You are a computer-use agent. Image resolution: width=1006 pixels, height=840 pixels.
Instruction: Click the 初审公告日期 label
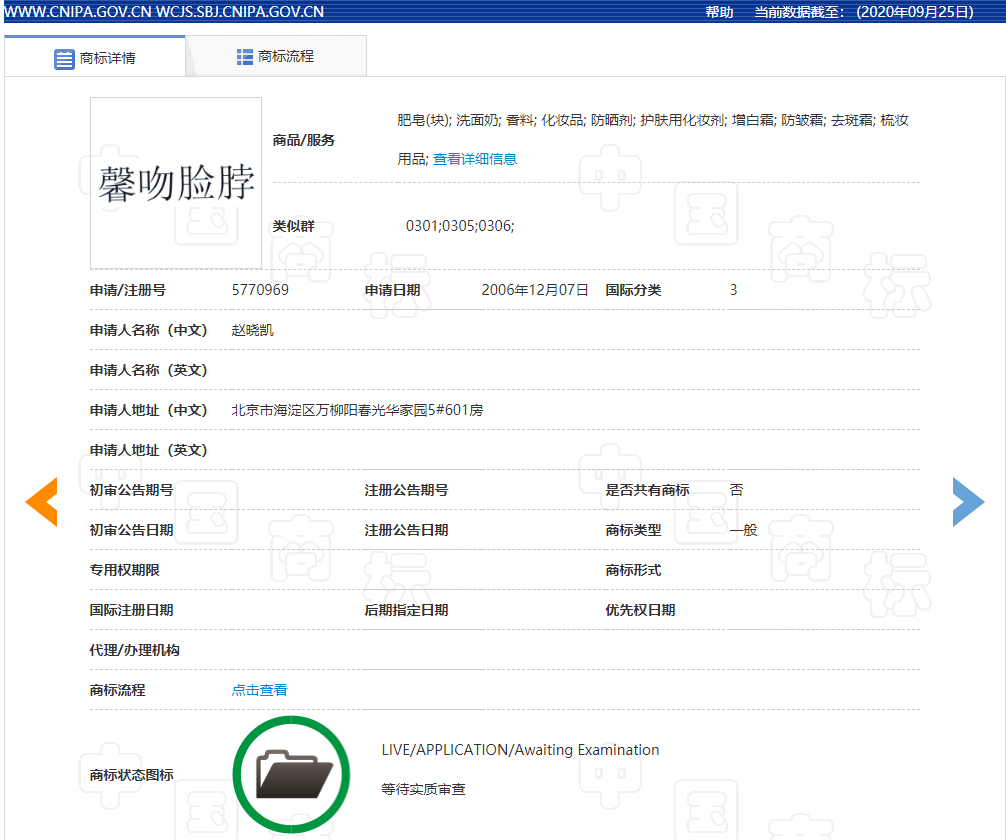pyautogui.click(x=132, y=530)
